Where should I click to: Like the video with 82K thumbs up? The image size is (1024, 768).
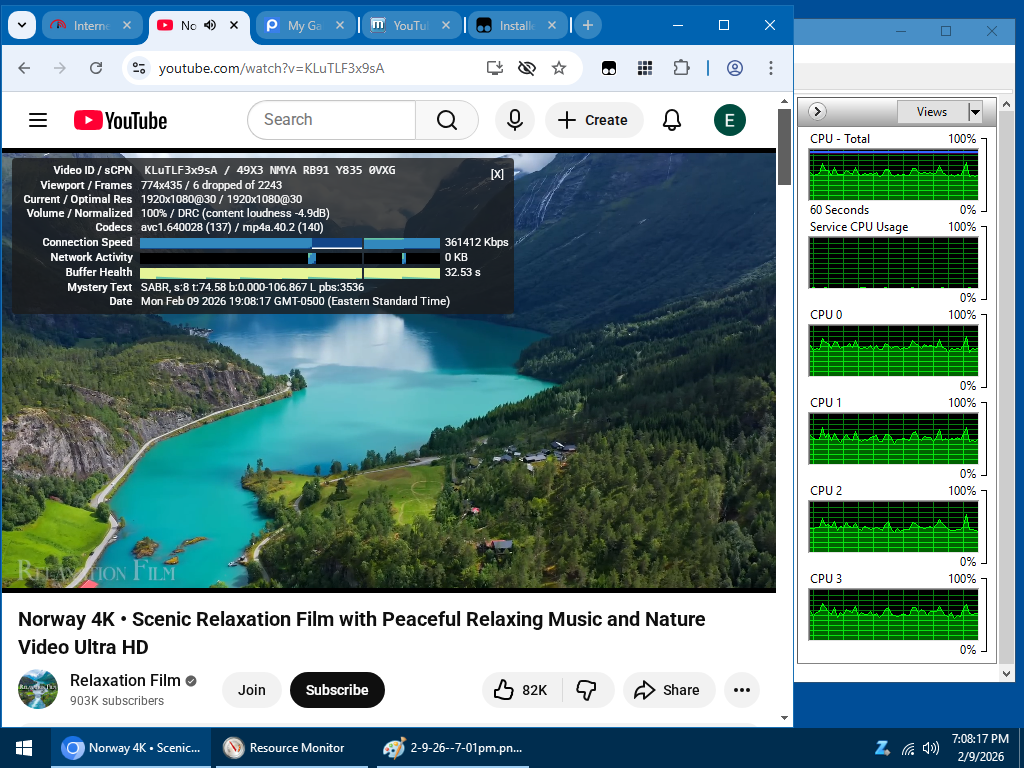(522, 690)
